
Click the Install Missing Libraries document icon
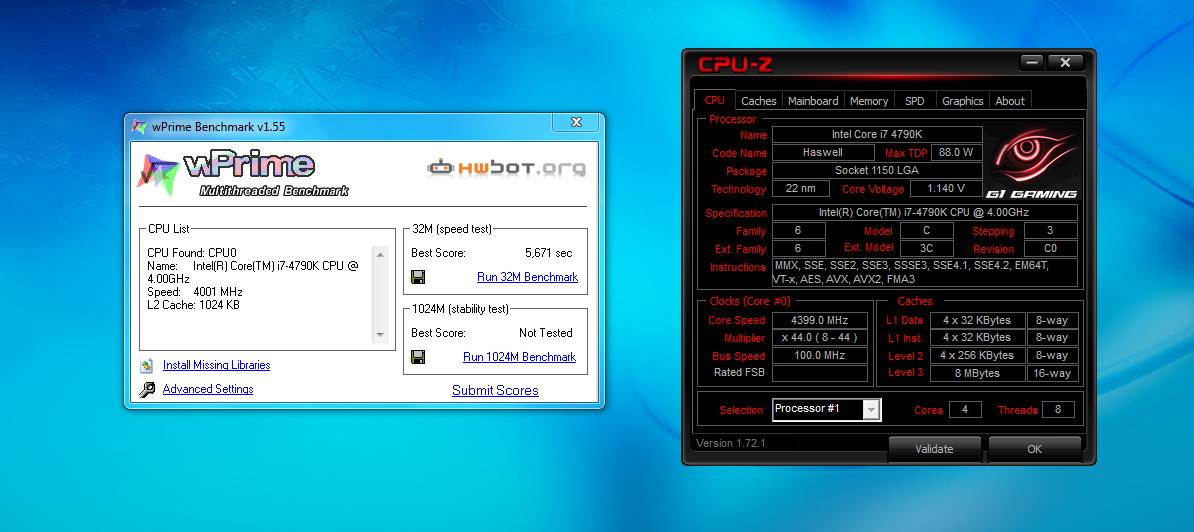click(x=147, y=365)
